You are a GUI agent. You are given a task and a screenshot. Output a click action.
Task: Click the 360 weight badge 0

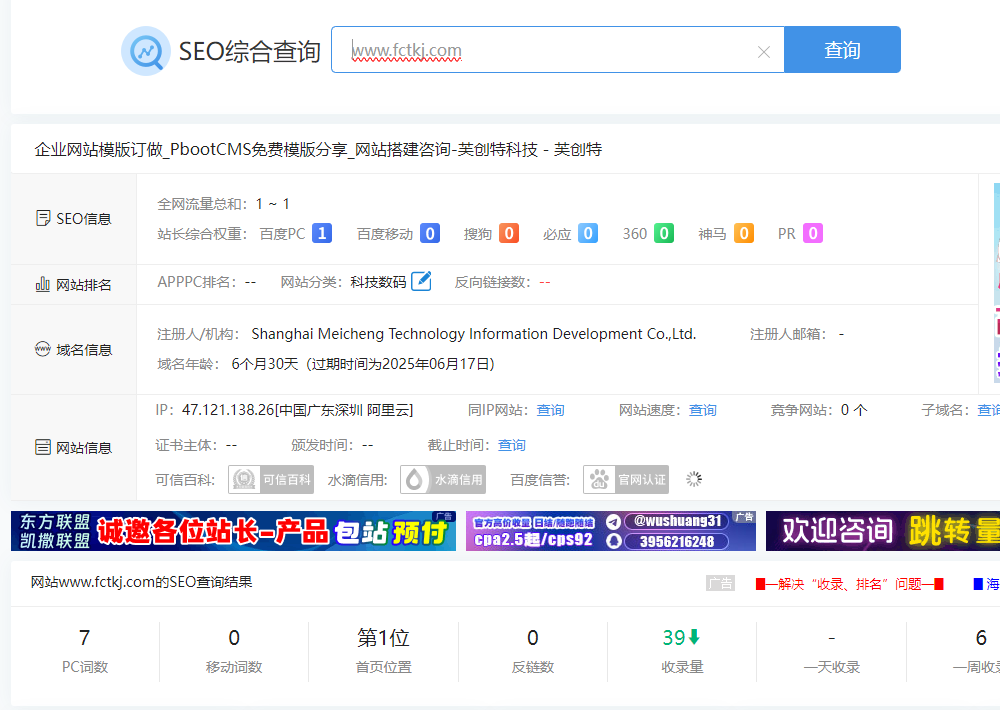coord(663,233)
